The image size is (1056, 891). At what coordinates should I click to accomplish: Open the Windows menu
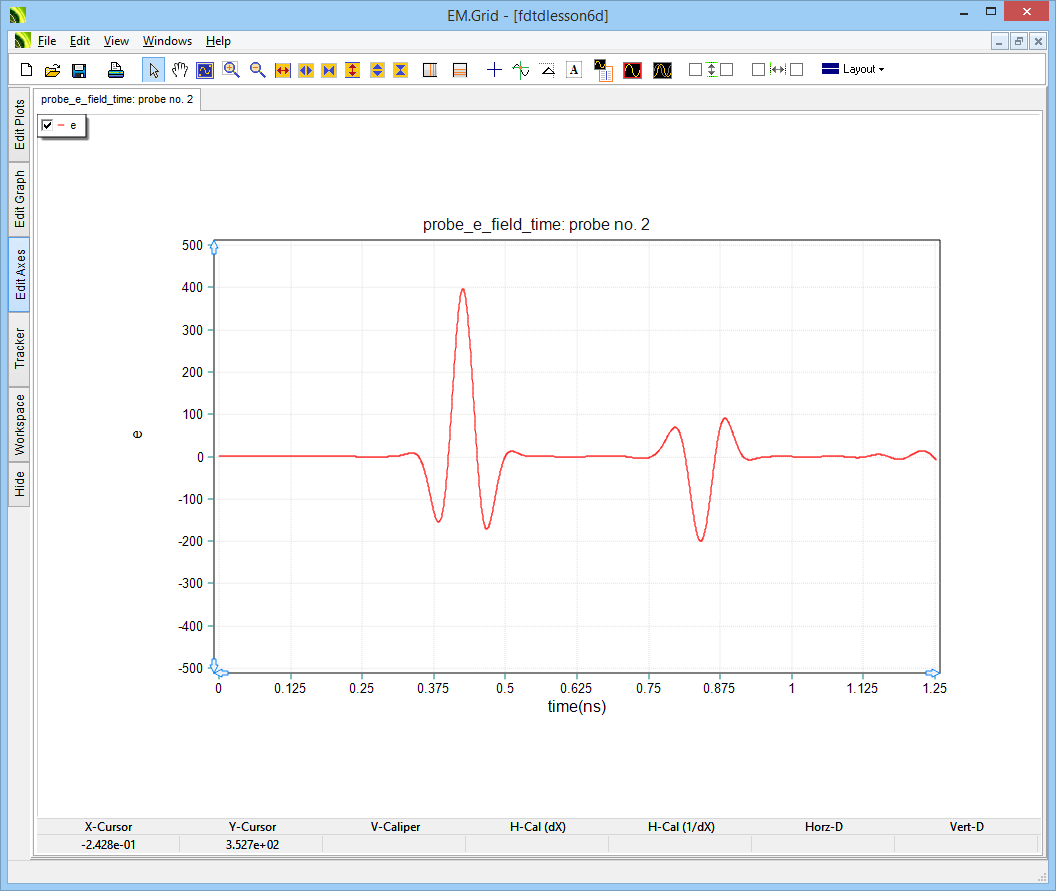tap(167, 41)
